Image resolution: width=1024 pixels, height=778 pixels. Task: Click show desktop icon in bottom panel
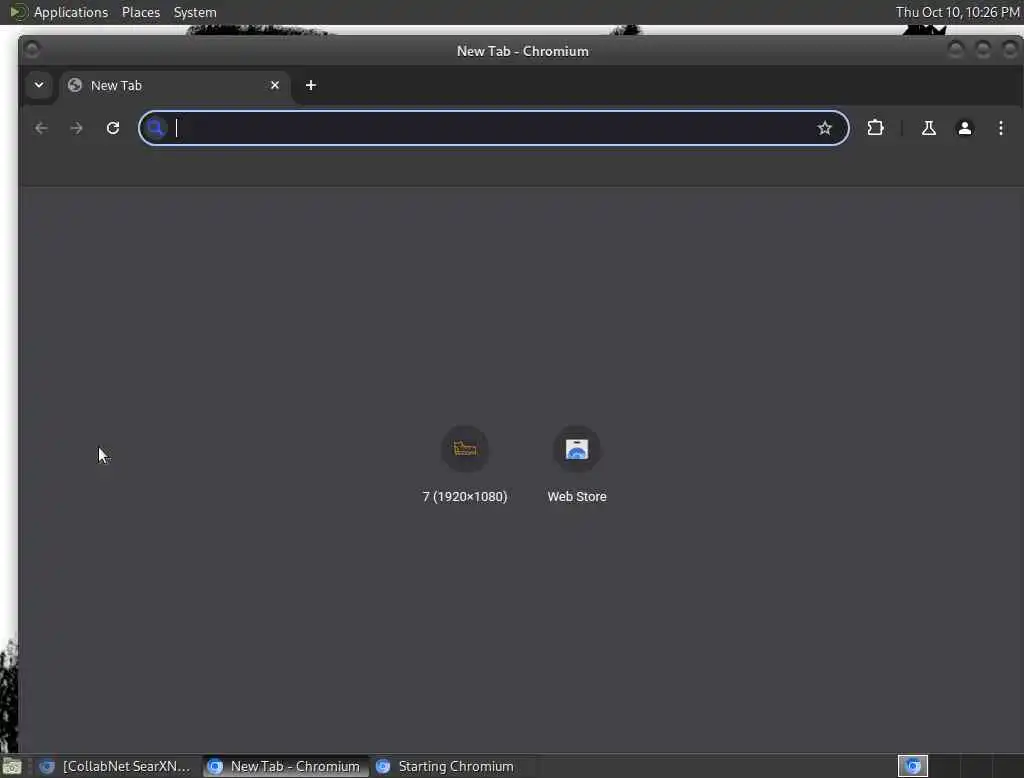point(12,766)
